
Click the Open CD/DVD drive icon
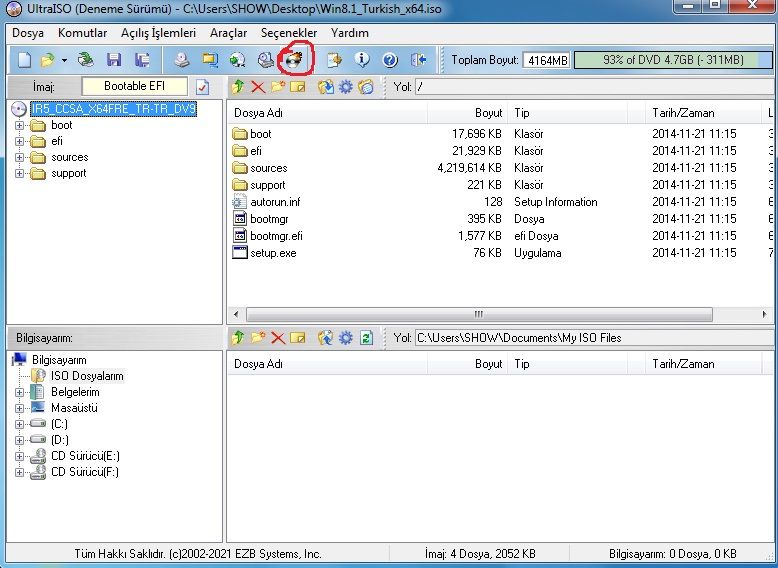[85, 60]
